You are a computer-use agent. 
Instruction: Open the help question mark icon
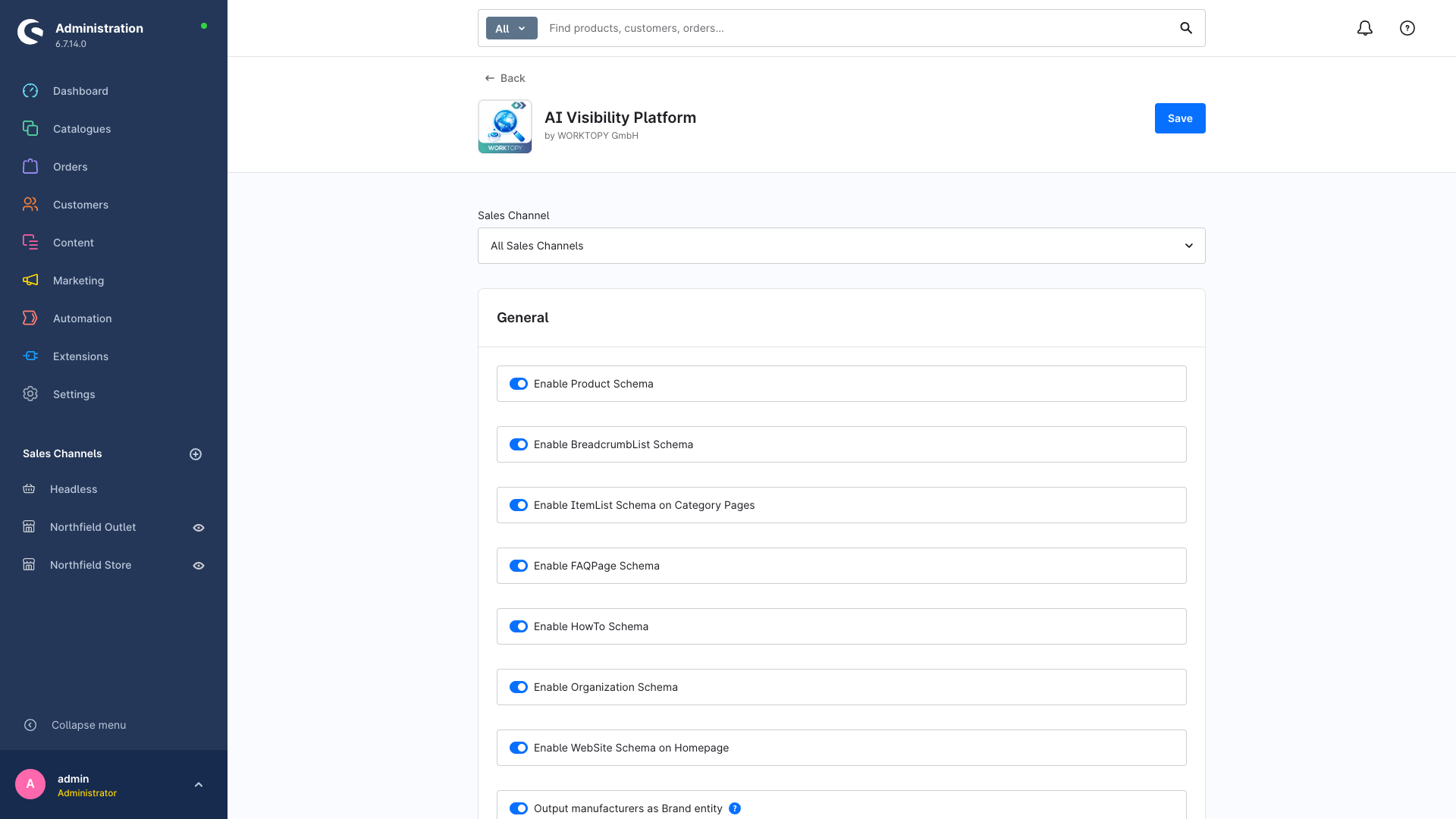pyautogui.click(x=1407, y=28)
